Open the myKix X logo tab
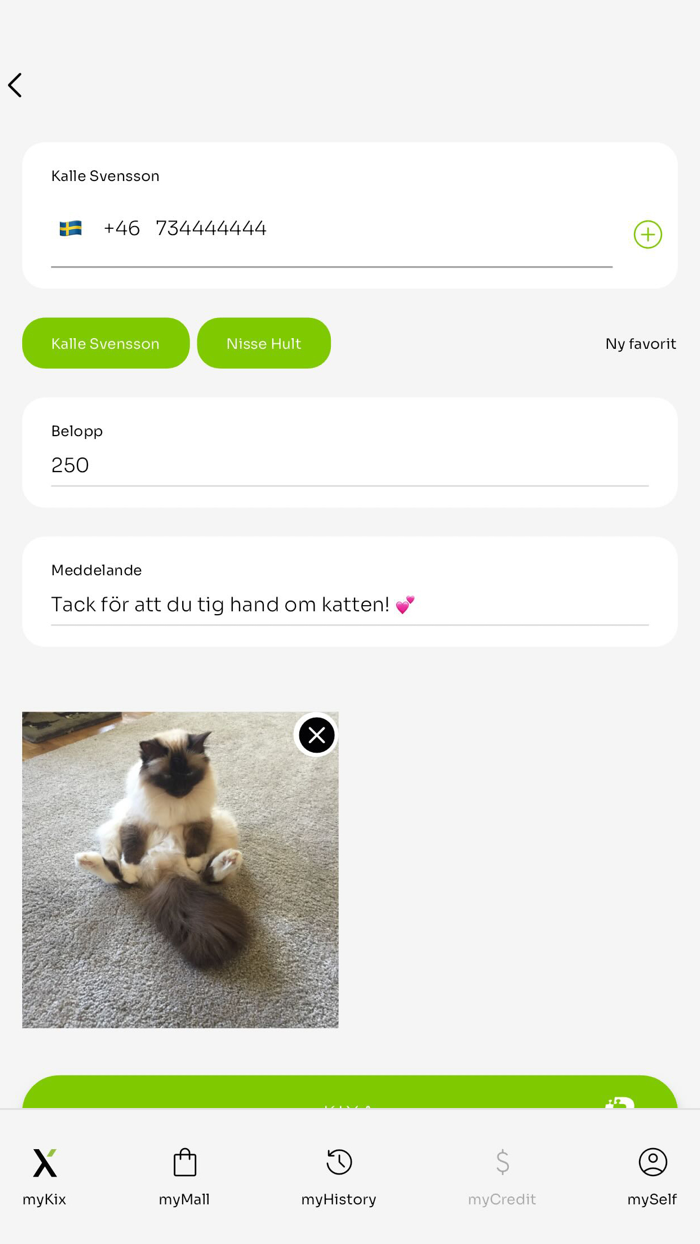 point(45,1162)
